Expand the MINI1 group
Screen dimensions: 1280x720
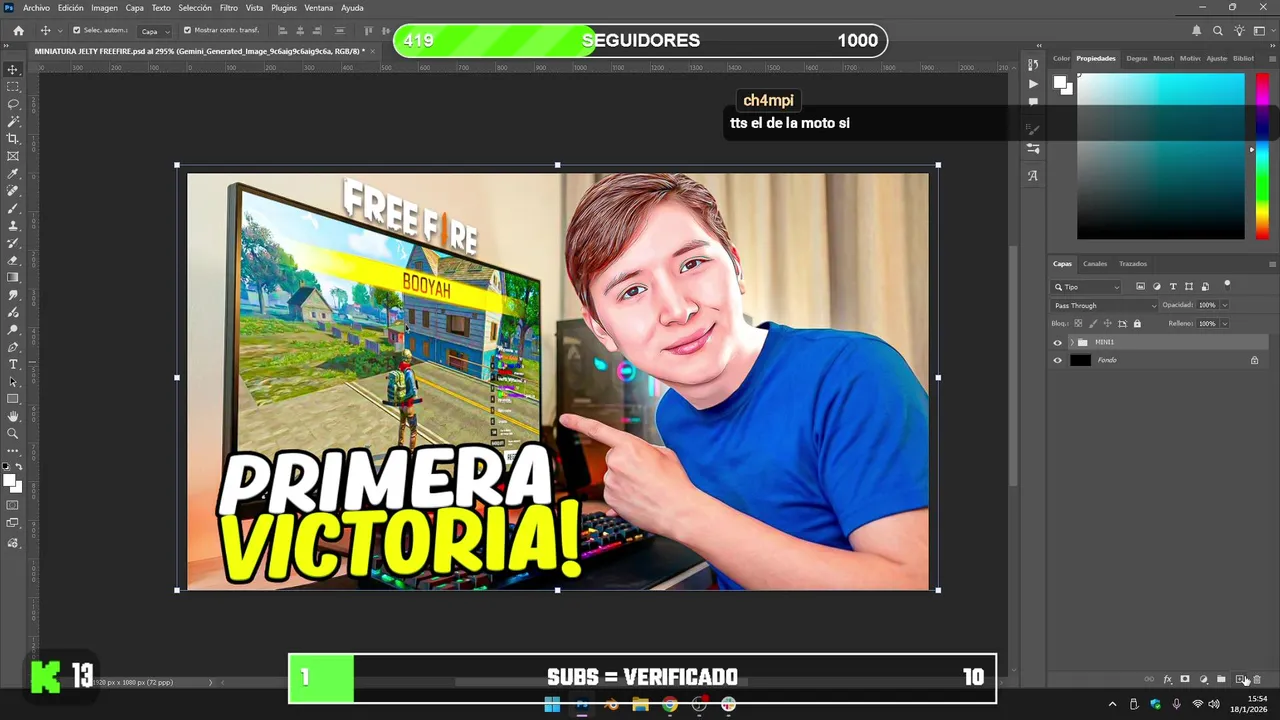coord(1072,342)
